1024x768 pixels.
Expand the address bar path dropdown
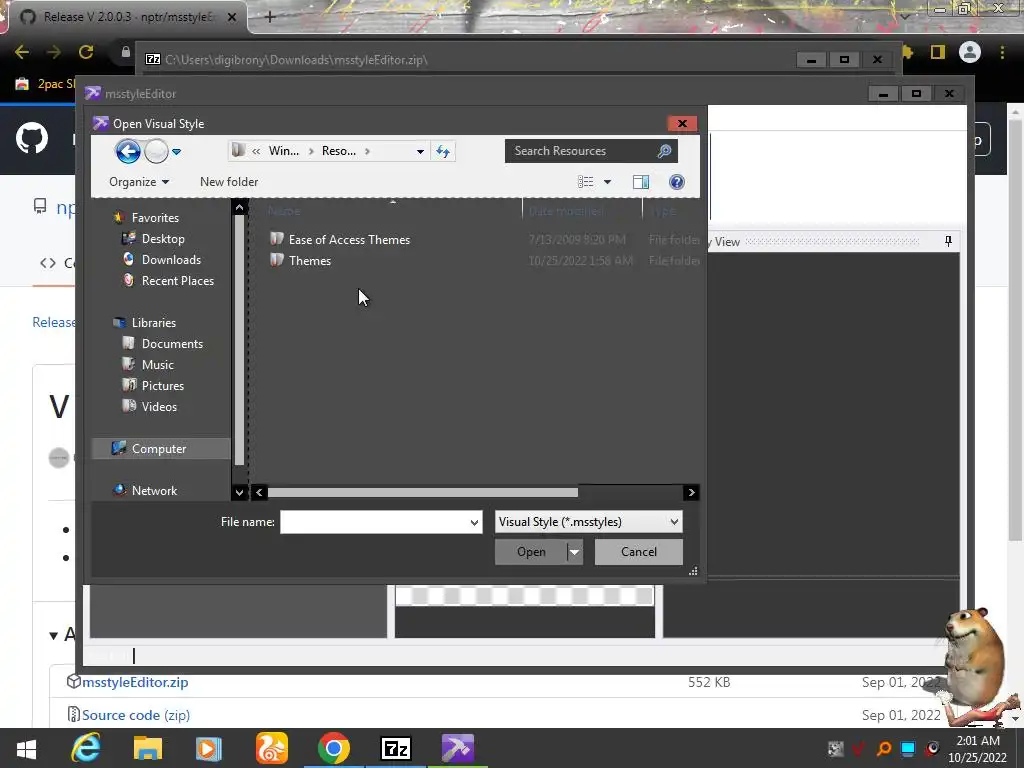tap(420, 152)
